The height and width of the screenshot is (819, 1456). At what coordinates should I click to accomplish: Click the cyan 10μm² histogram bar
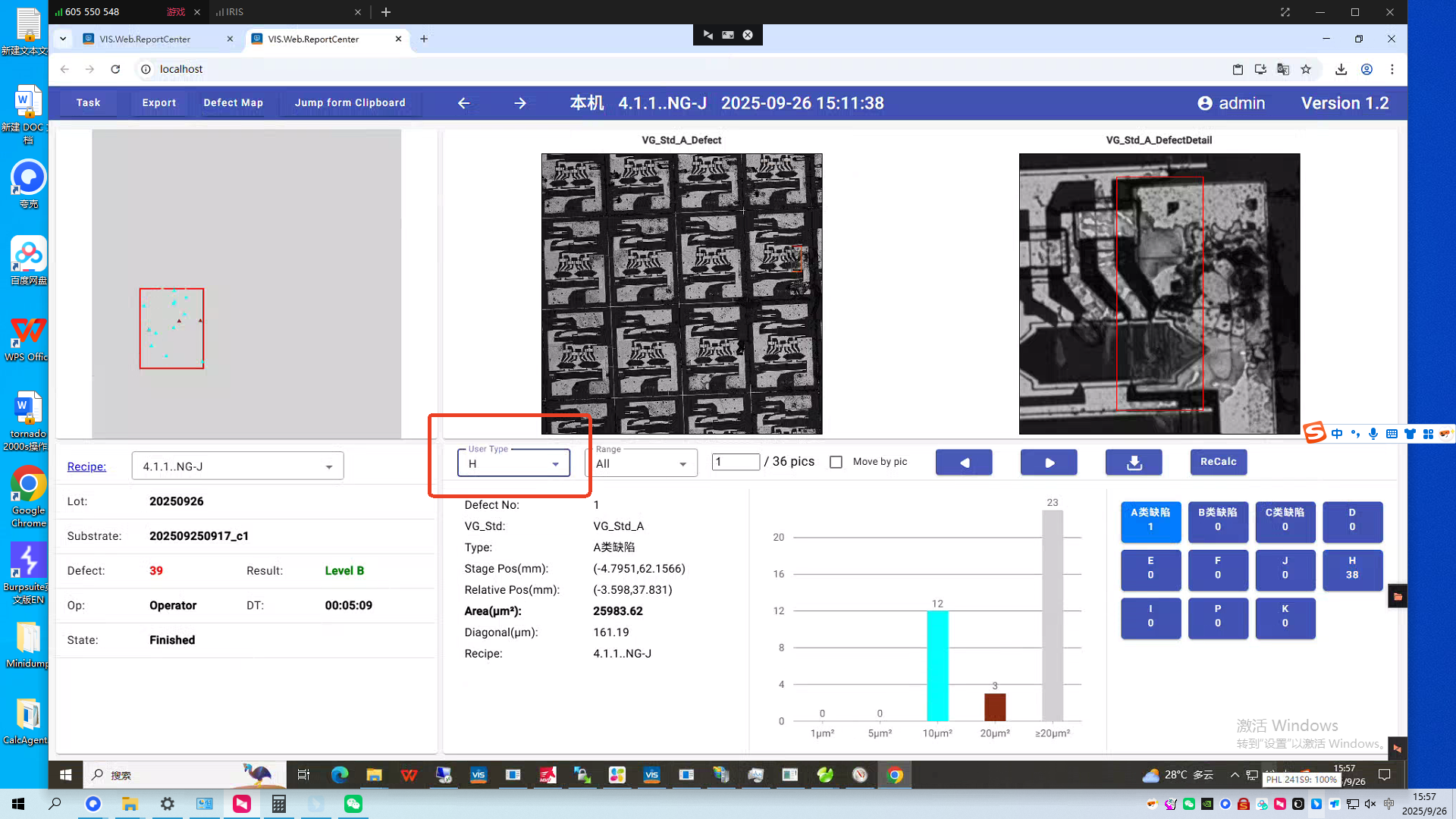click(x=937, y=665)
